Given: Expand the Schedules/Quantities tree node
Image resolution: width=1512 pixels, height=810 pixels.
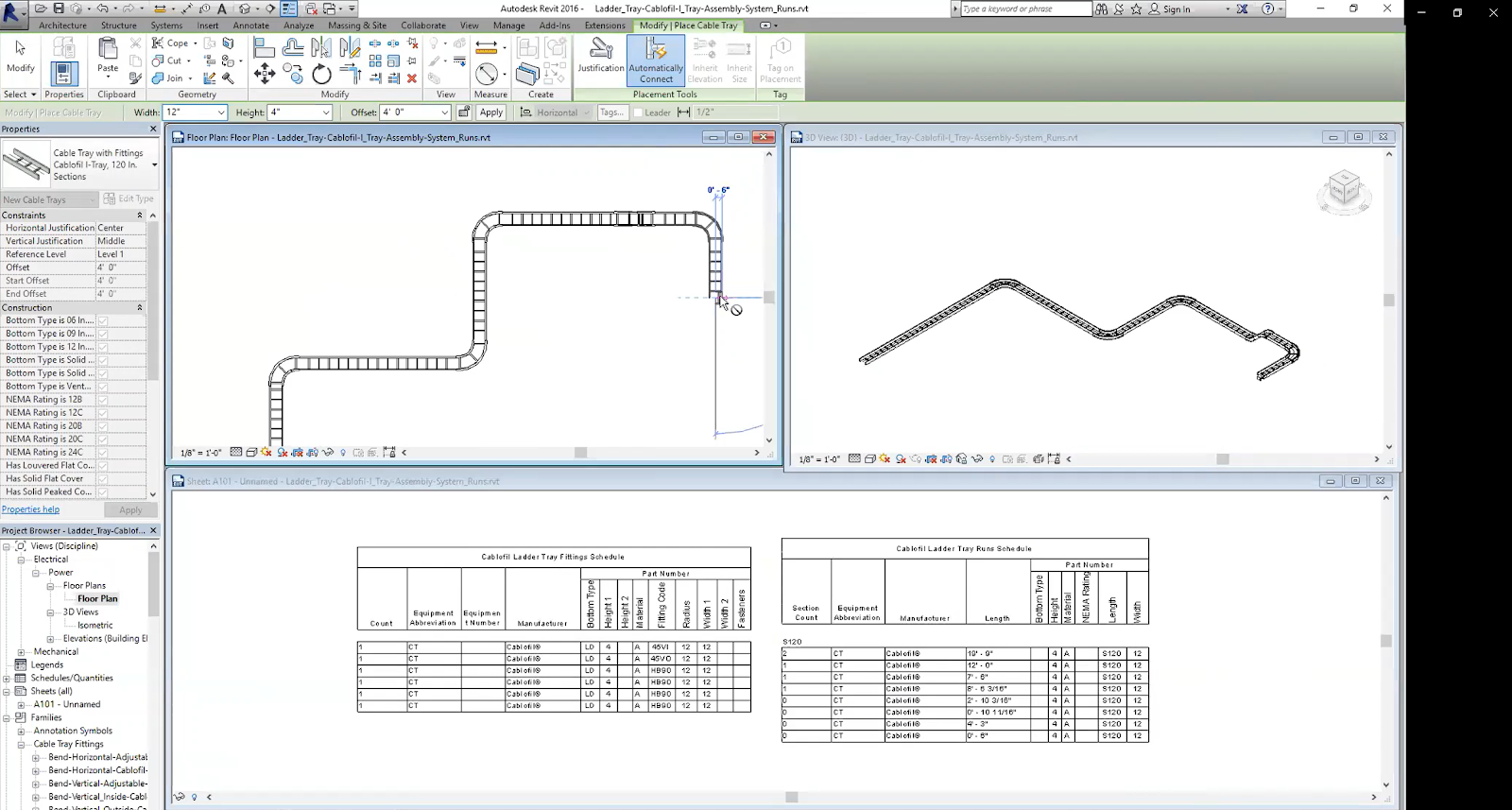Looking at the screenshot, I should [x=7, y=678].
